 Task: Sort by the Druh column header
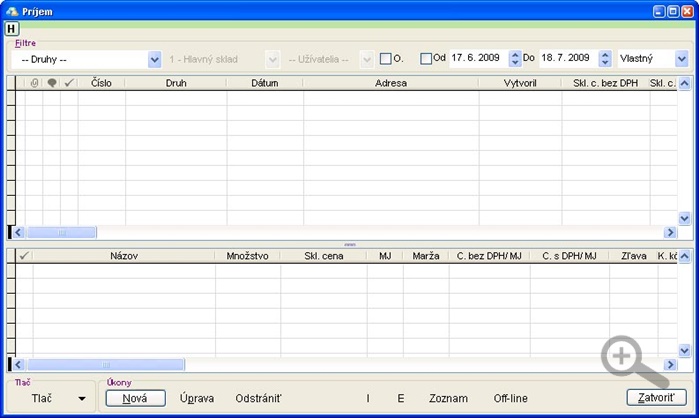[176, 83]
